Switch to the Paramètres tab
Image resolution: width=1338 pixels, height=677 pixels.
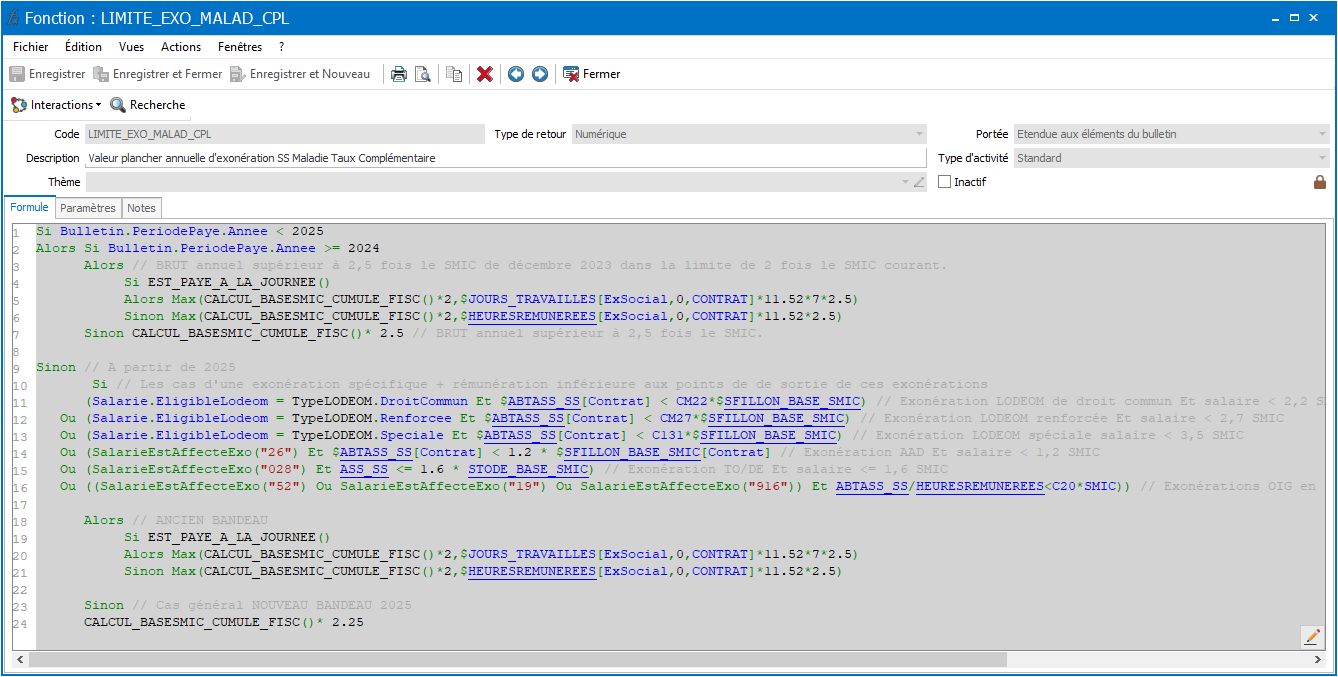click(88, 208)
